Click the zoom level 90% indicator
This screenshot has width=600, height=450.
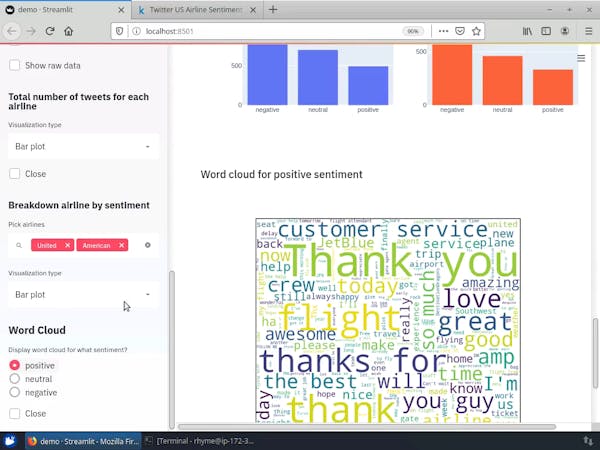(413, 31)
